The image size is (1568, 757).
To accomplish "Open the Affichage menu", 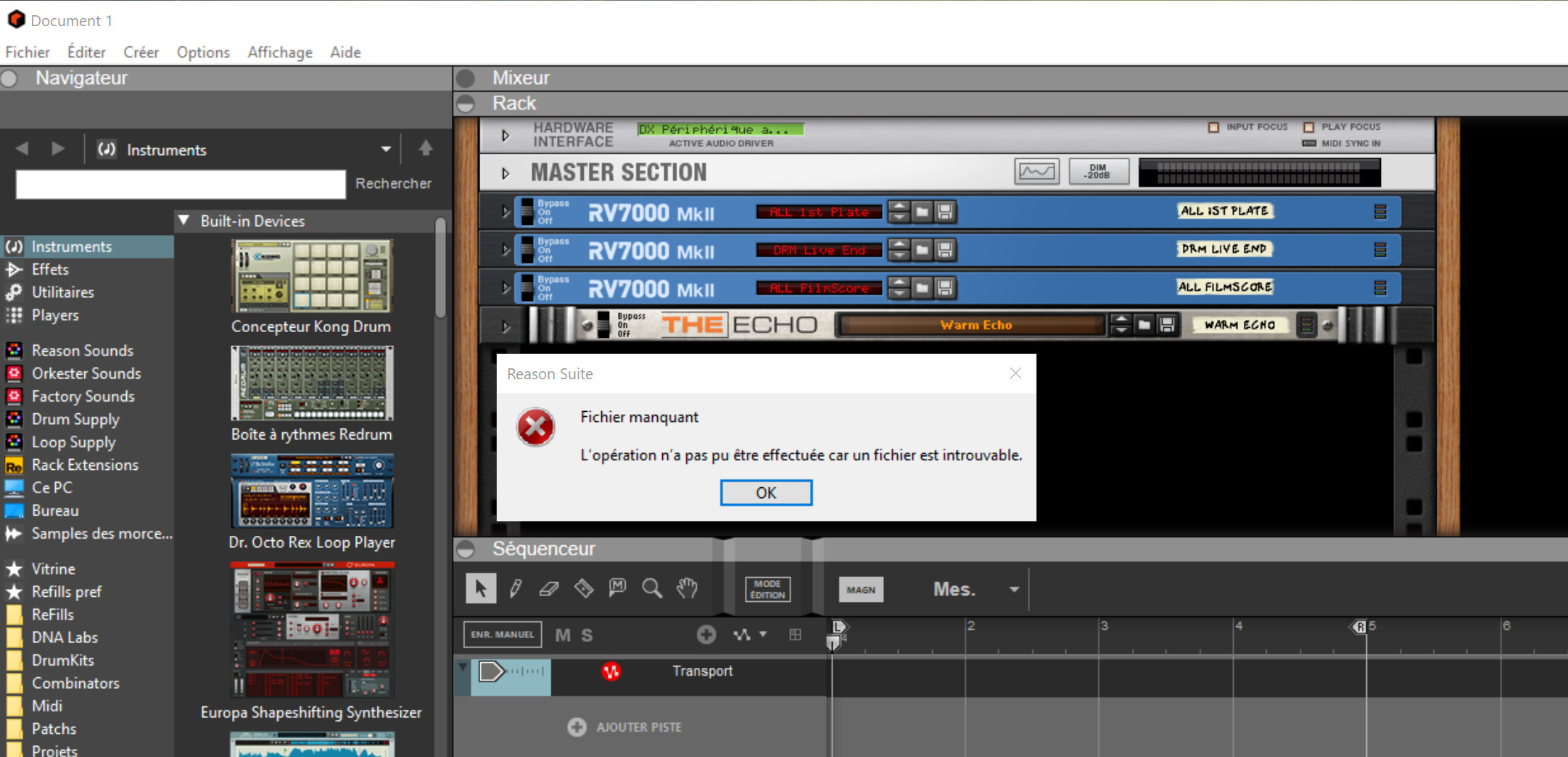I will tap(280, 52).
